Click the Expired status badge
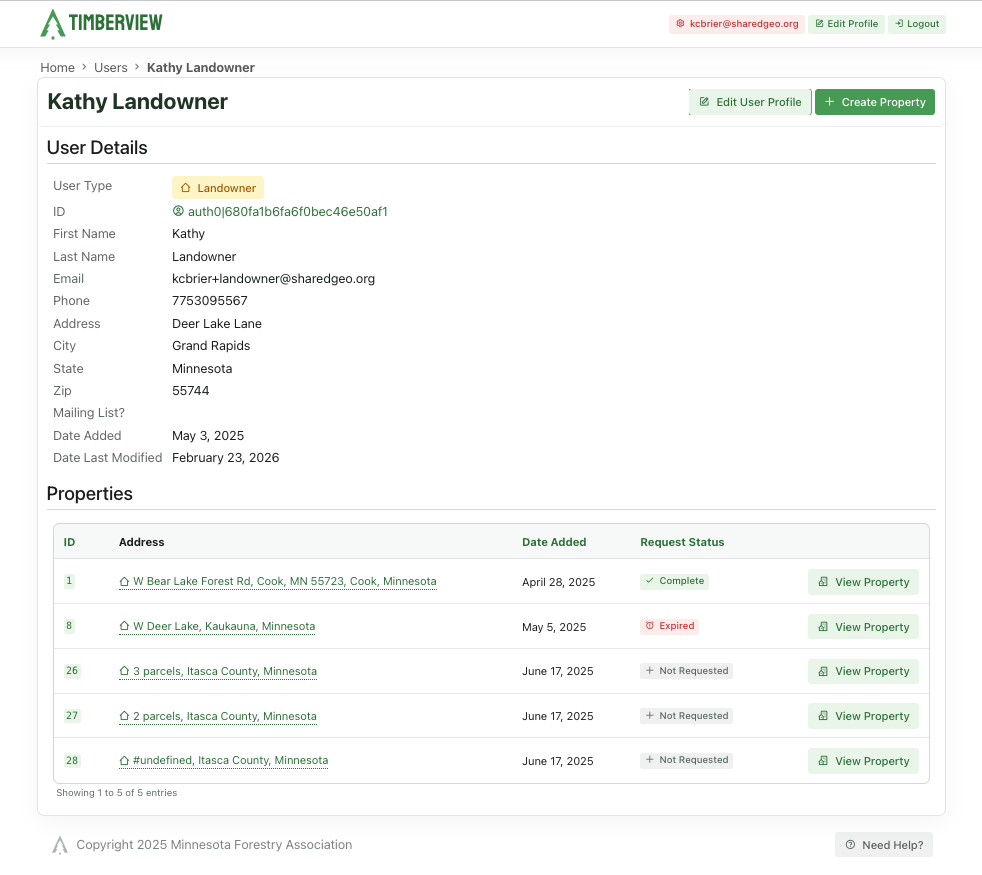982x875 pixels. tap(669, 626)
